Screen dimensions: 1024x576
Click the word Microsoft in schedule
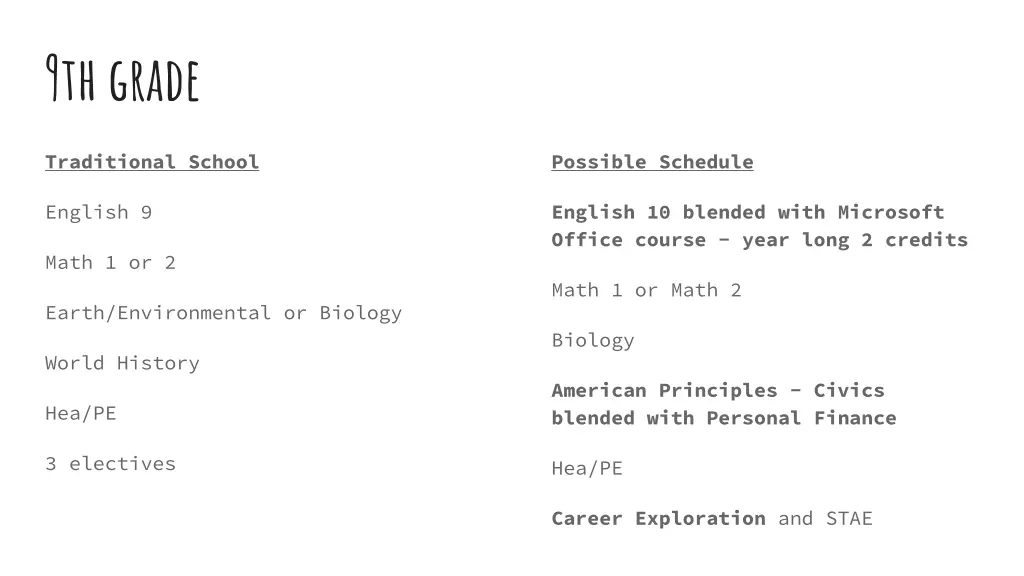(x=891, y=212)
